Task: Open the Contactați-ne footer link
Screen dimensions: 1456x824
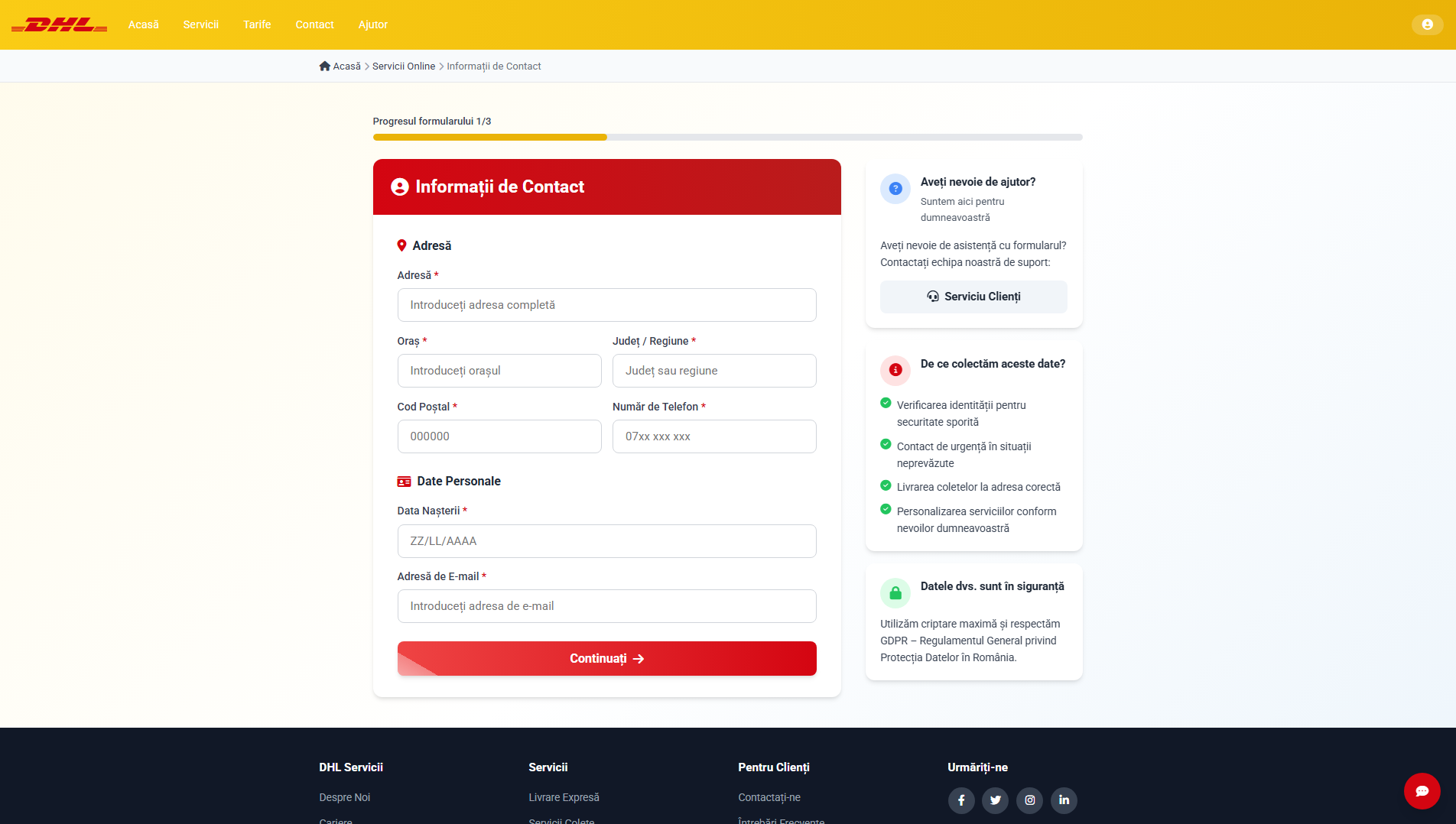Action: 769,797
